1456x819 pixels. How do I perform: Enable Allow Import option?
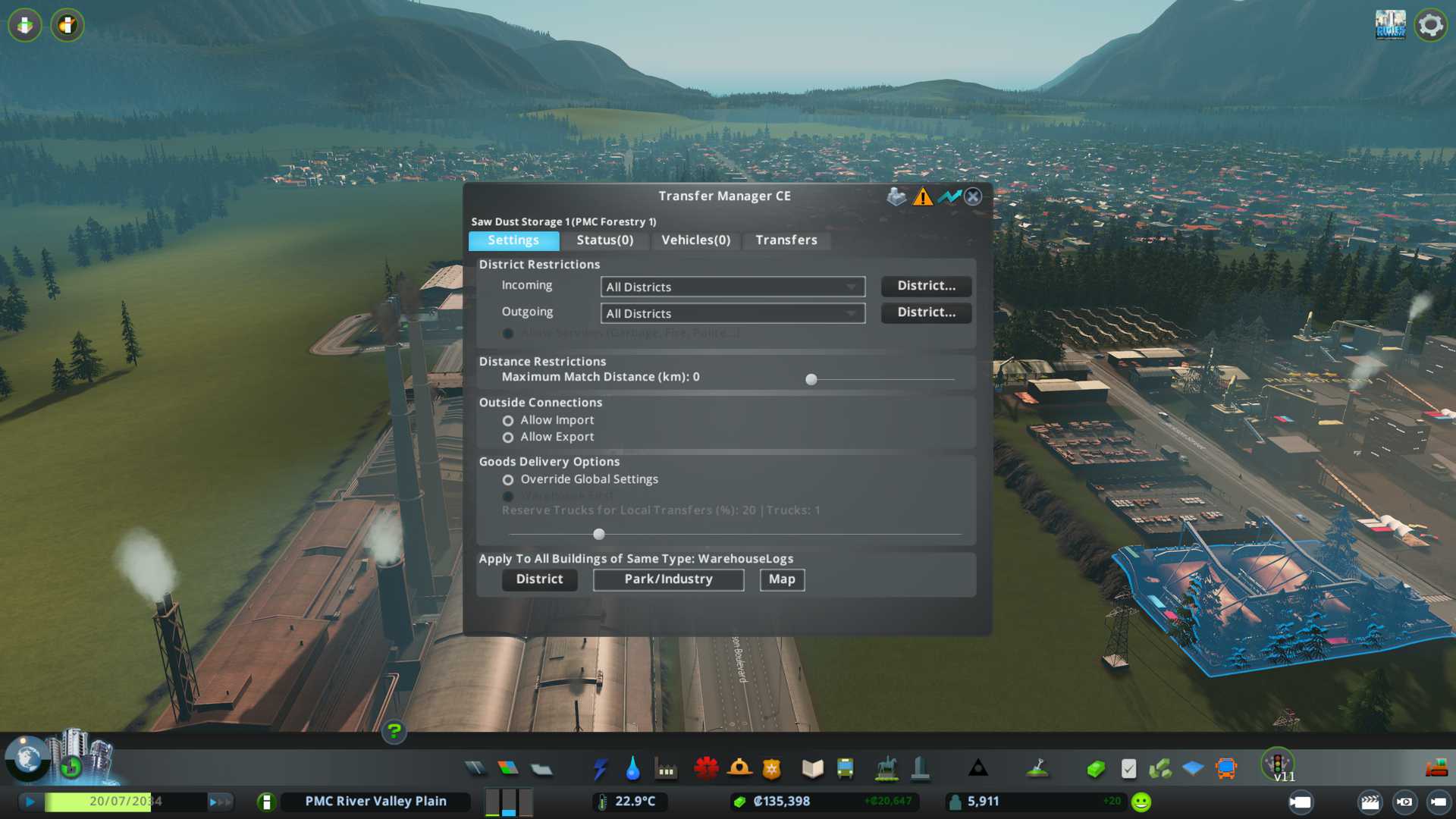(x=508, y=421)
